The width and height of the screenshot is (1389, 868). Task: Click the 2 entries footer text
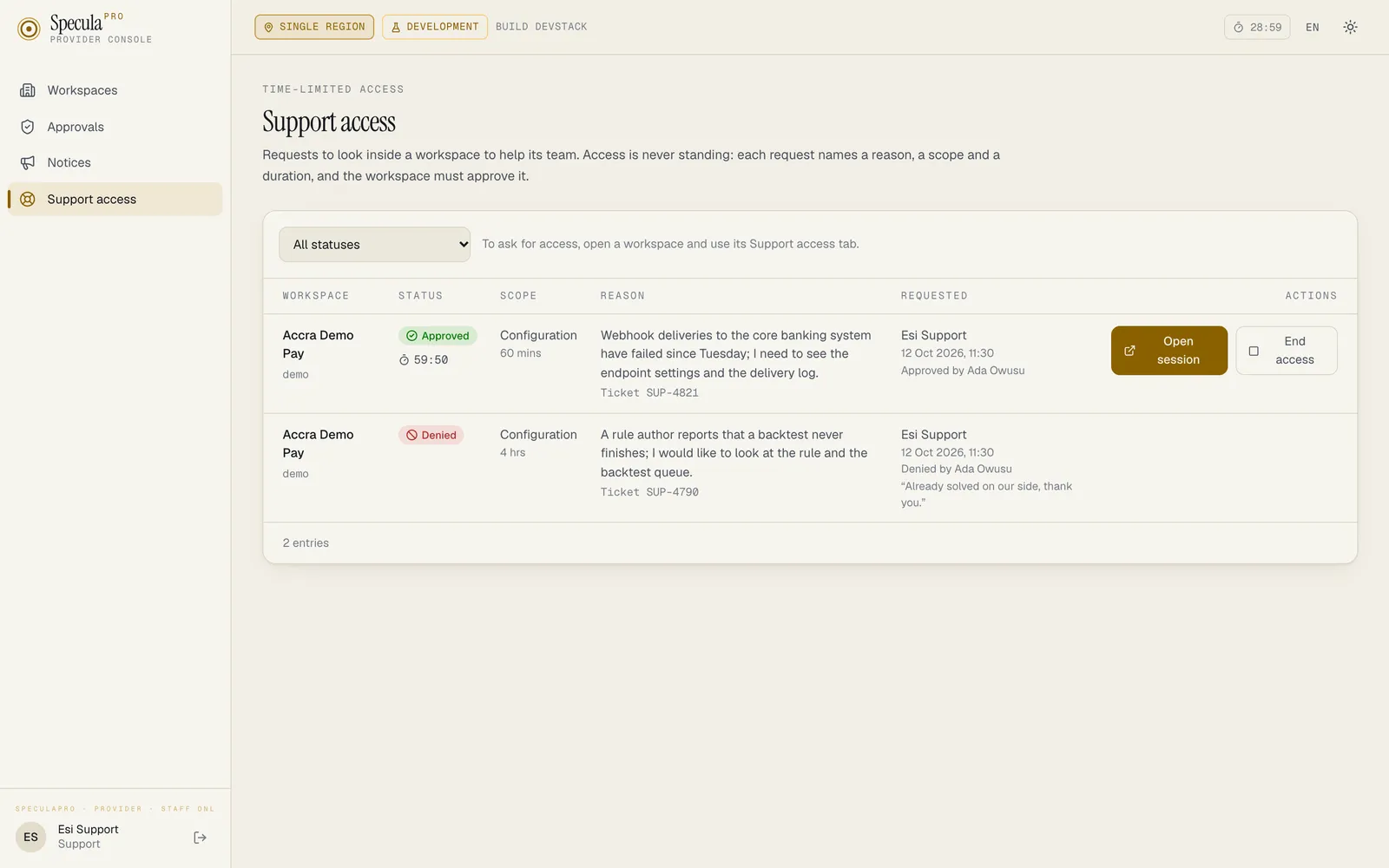(306, 543)
